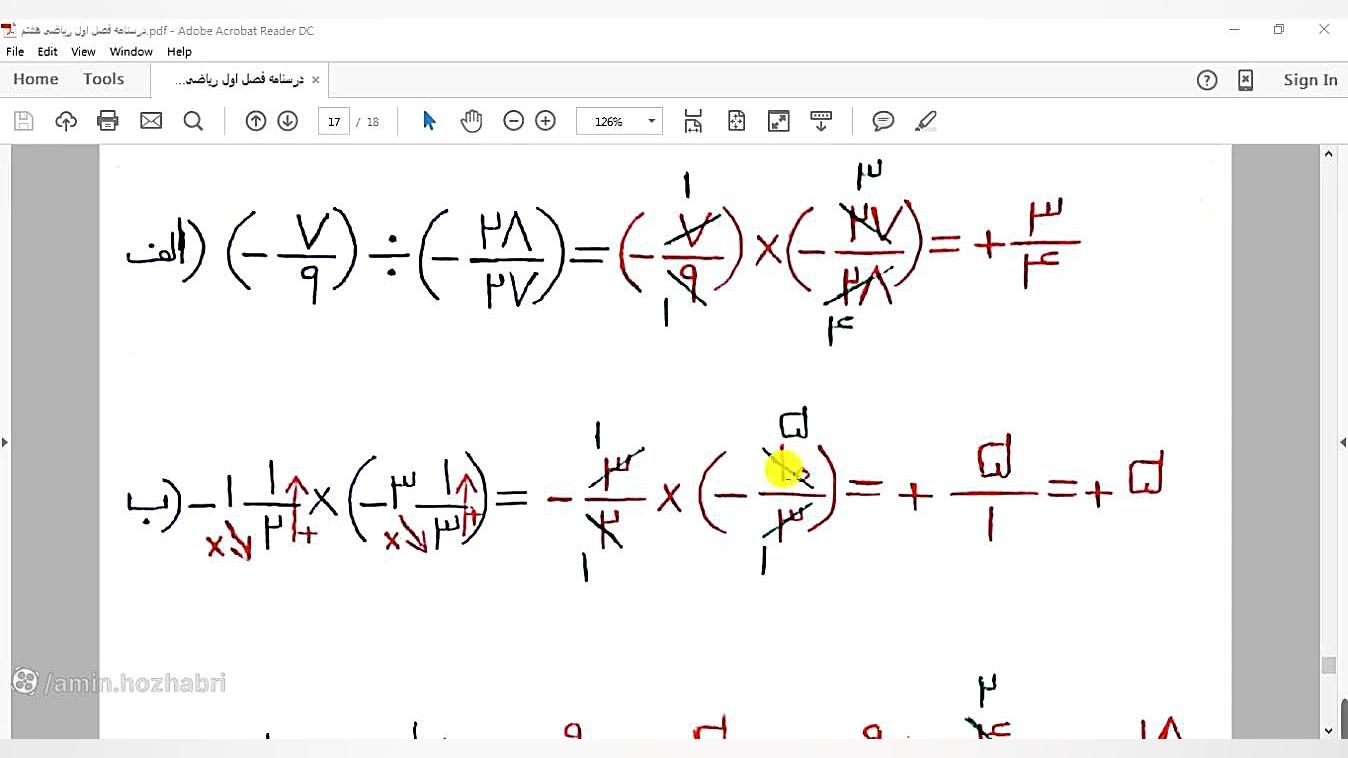Fit one full page to window
The height and width of the screenshot is (758, 1348).
tap(737, 121)
